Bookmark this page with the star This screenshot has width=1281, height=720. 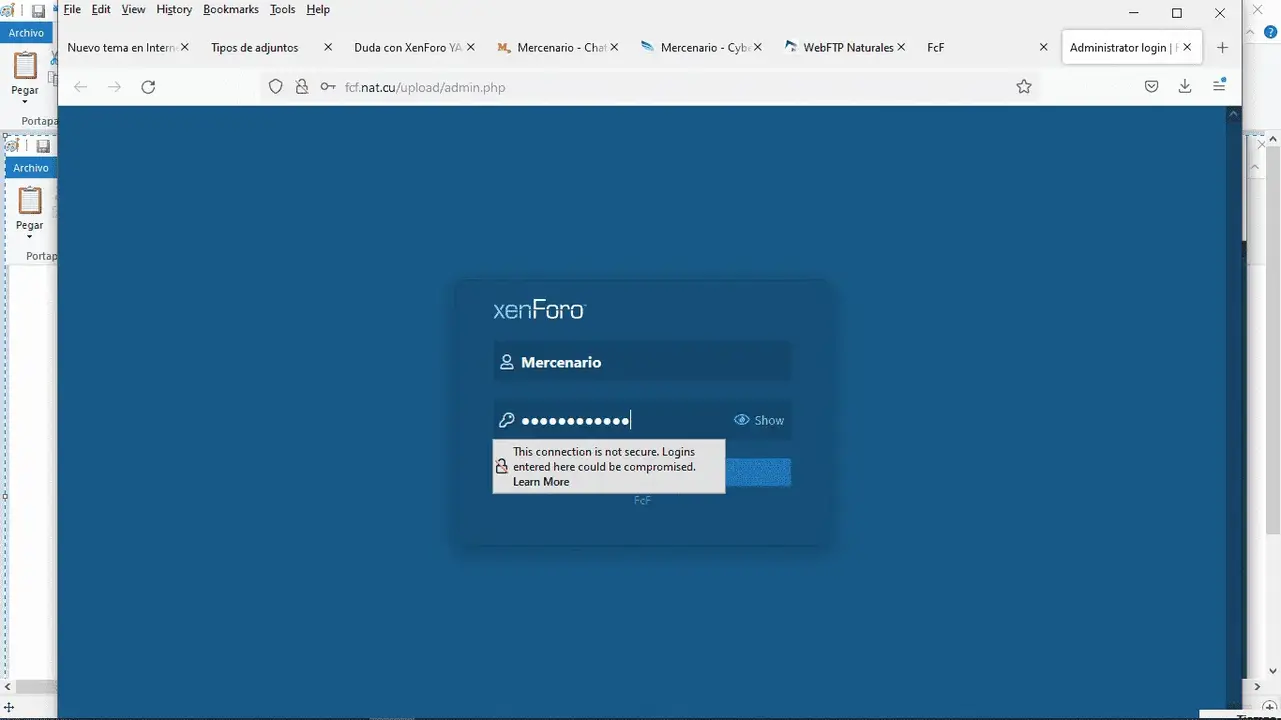[1024, 87]
